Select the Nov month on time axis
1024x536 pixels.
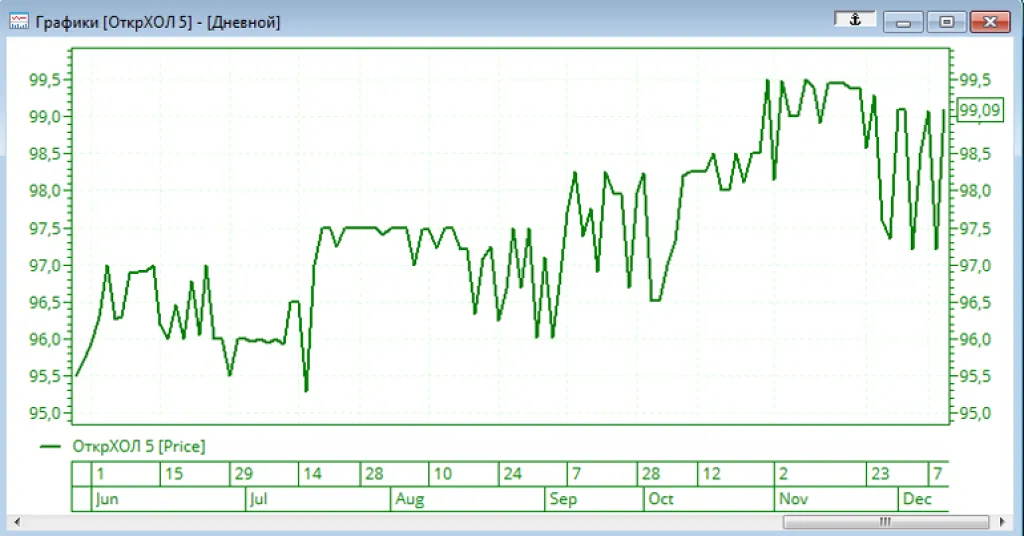pyautogui.click(x=793, y=499)
